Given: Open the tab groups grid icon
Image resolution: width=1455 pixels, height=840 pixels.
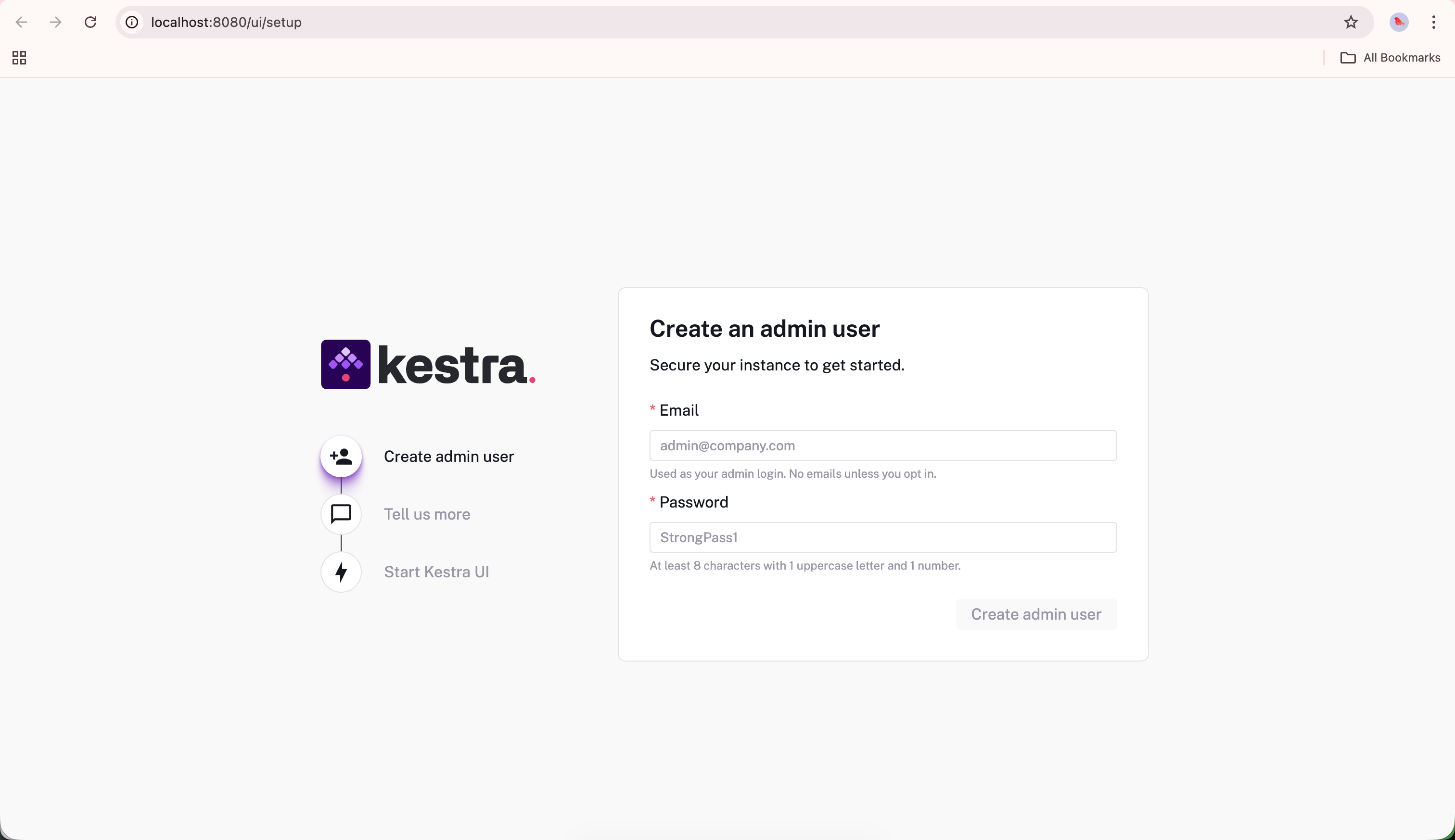Looking at the screenshot, I should pos(19,57).
